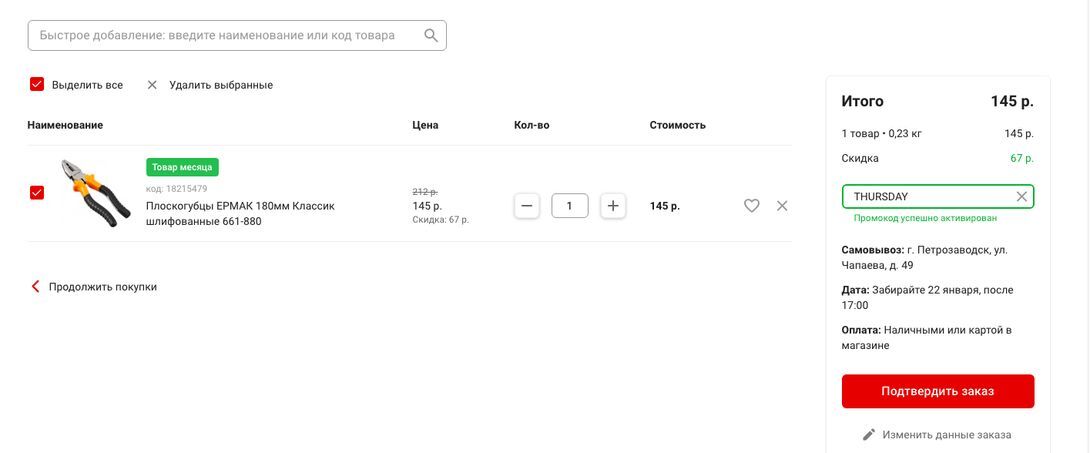Viewport: 1090px width, 453px height.
Task: Click the X icon beside Удалить выбранные
Action: [x=152, y=85]
